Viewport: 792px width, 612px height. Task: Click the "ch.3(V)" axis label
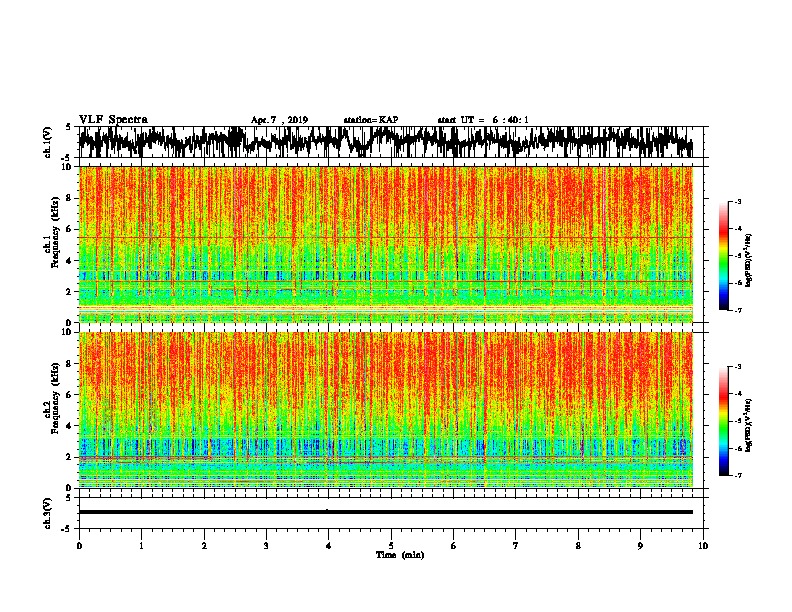pos(48,513)
